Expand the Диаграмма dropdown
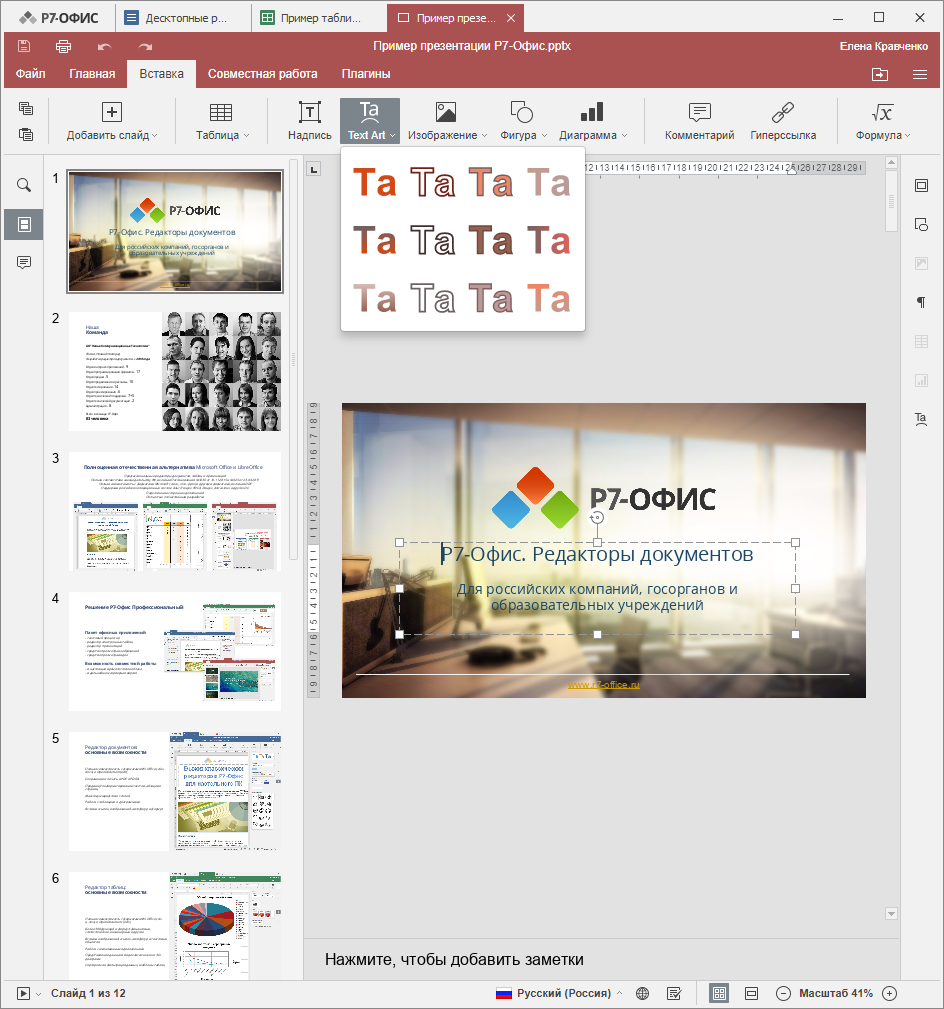 (625, 136)
